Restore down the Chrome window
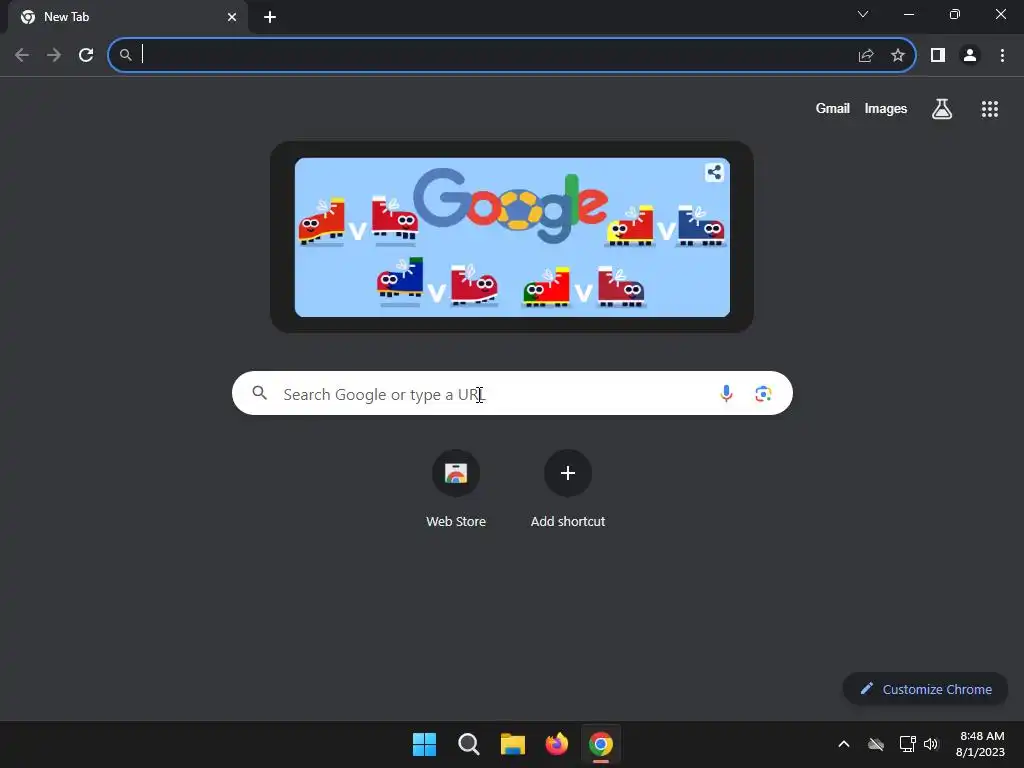 point(955,14)
